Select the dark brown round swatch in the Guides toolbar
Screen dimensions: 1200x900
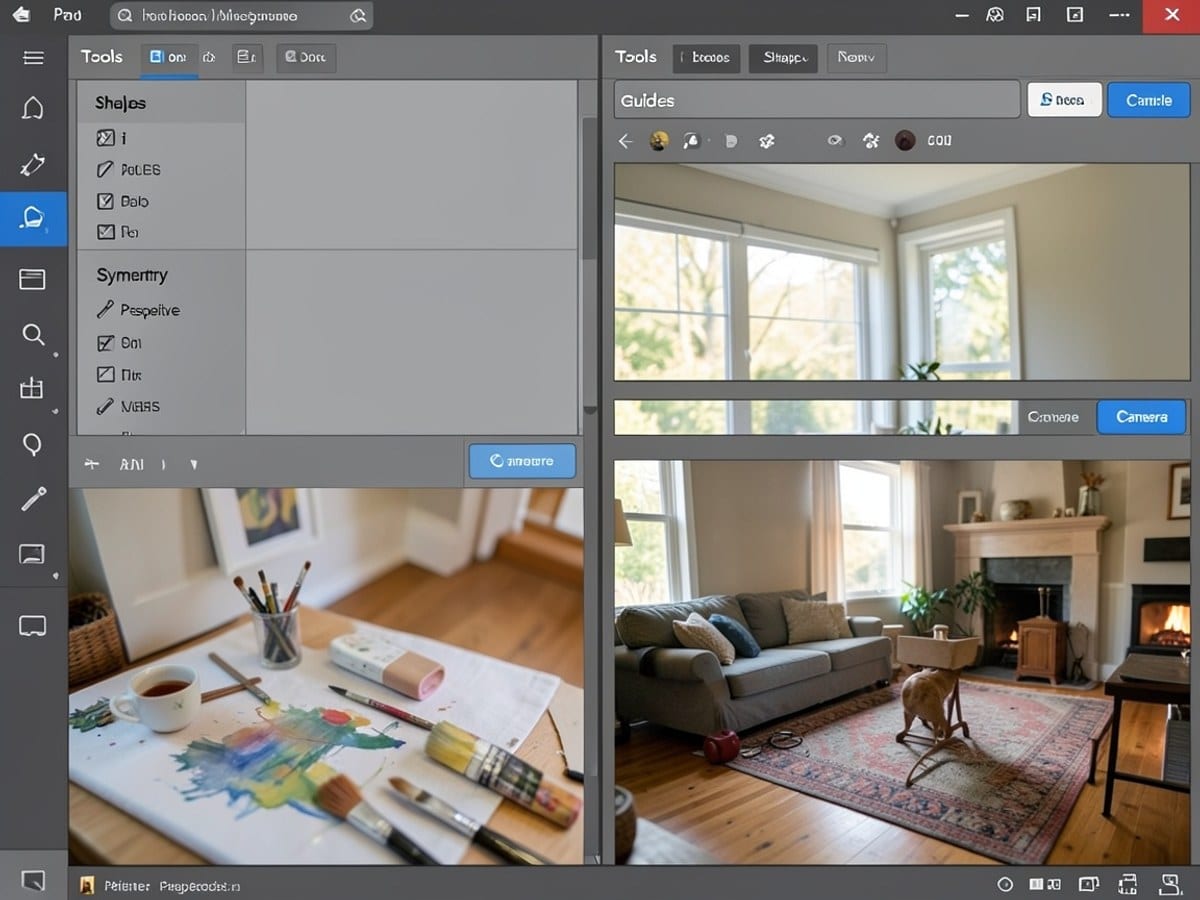tap(905, 141)
